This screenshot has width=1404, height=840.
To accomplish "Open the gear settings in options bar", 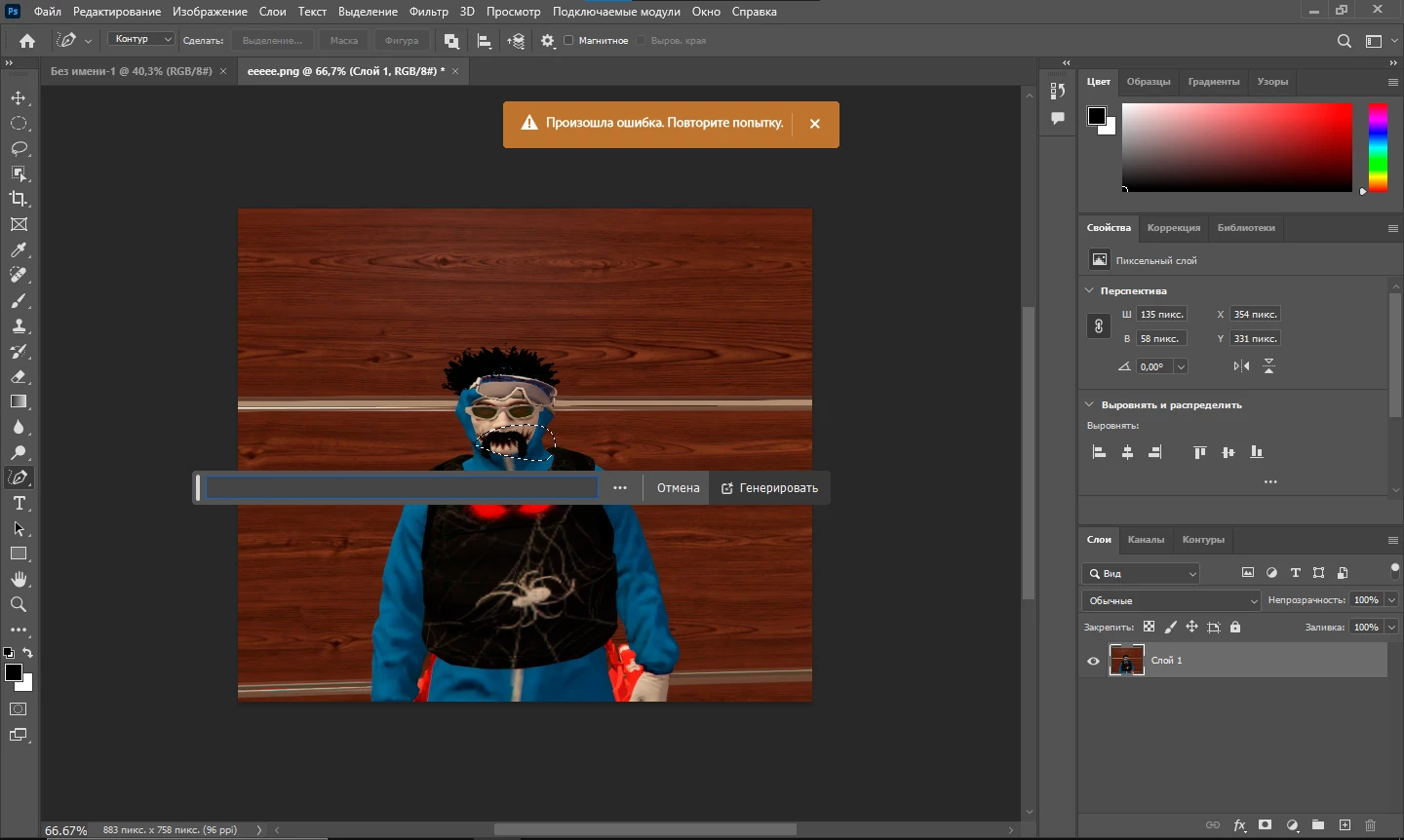I will (x=548, y=41).
